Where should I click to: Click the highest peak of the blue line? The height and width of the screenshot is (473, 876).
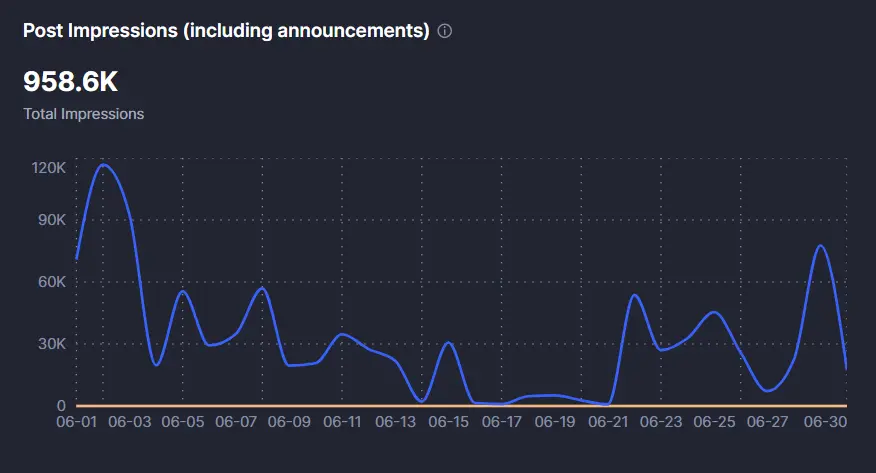point(103,165)
